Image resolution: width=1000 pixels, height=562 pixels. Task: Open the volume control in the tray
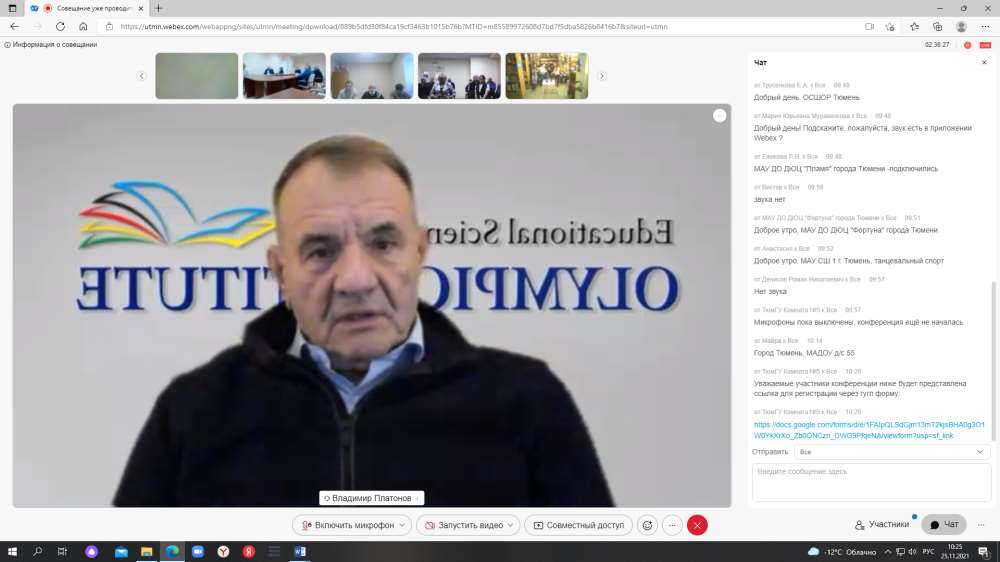pyautogui.click(x=913, y=552)
